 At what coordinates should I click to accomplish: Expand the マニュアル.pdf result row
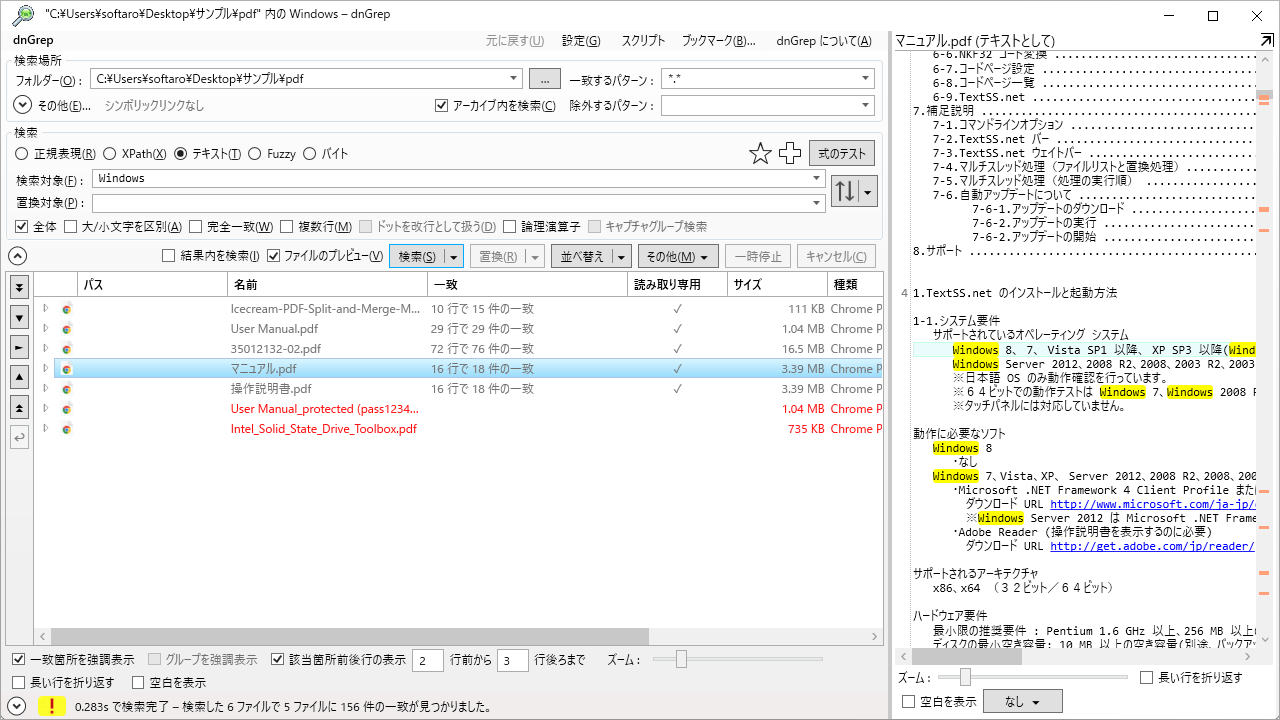point(45,369)
